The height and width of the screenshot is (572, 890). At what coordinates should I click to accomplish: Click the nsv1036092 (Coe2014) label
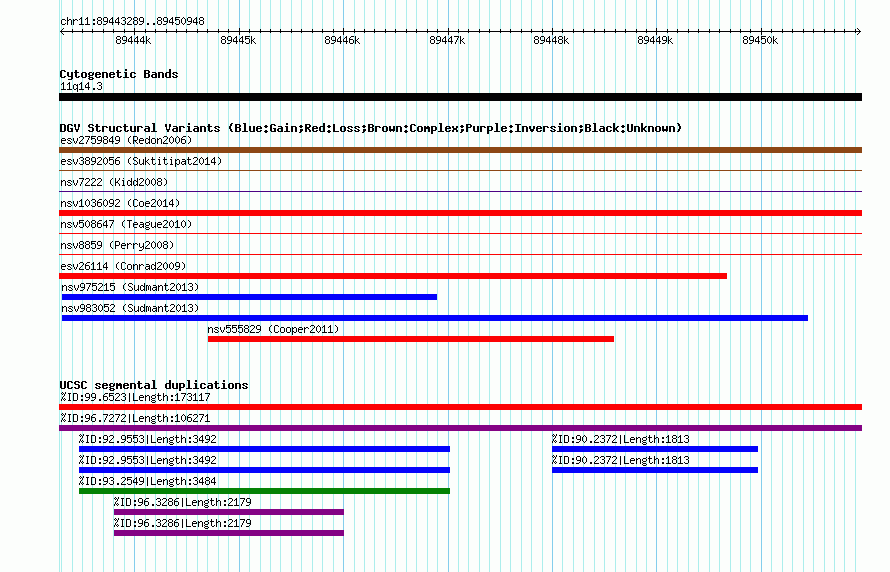click(120, 203)
